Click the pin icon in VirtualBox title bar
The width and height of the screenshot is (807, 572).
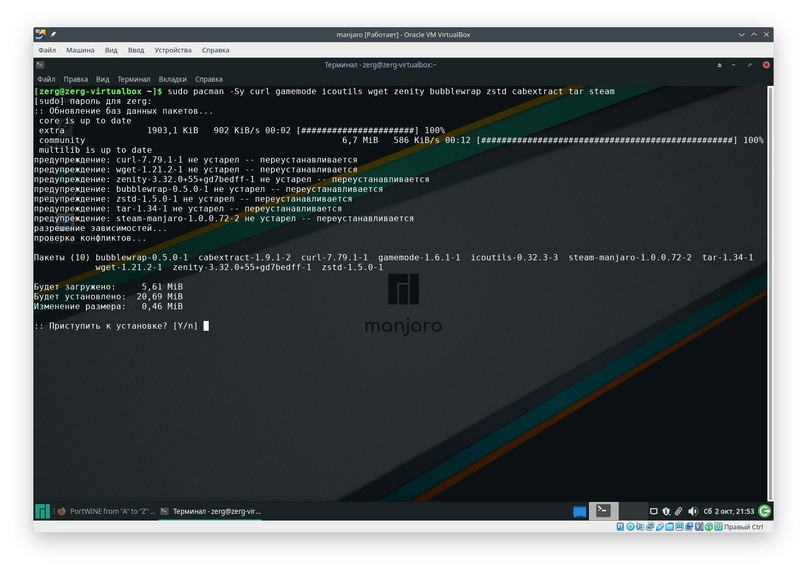pos(53,34)
